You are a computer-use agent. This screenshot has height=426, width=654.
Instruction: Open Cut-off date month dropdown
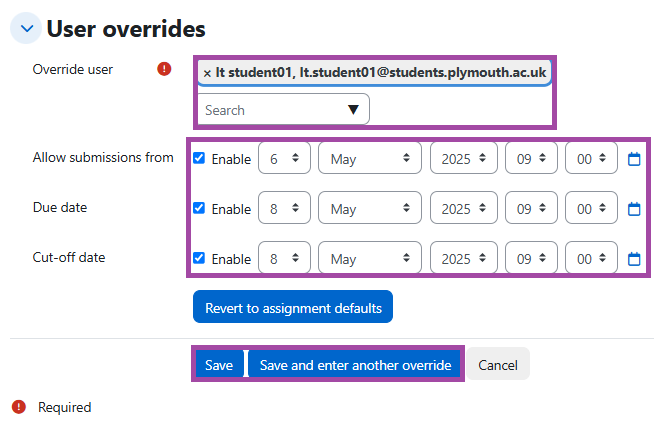[x=370, y=258]
